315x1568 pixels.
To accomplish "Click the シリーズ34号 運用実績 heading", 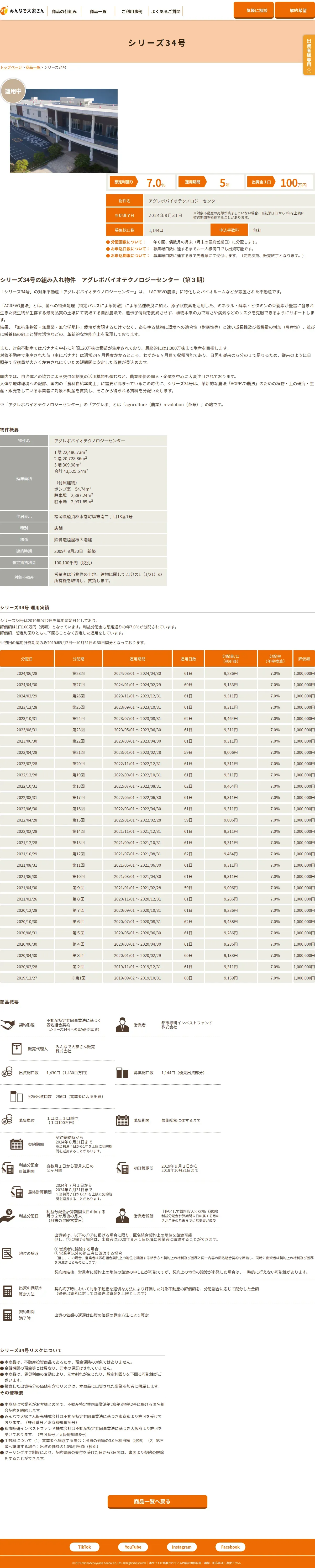I will tap(25, 607).
